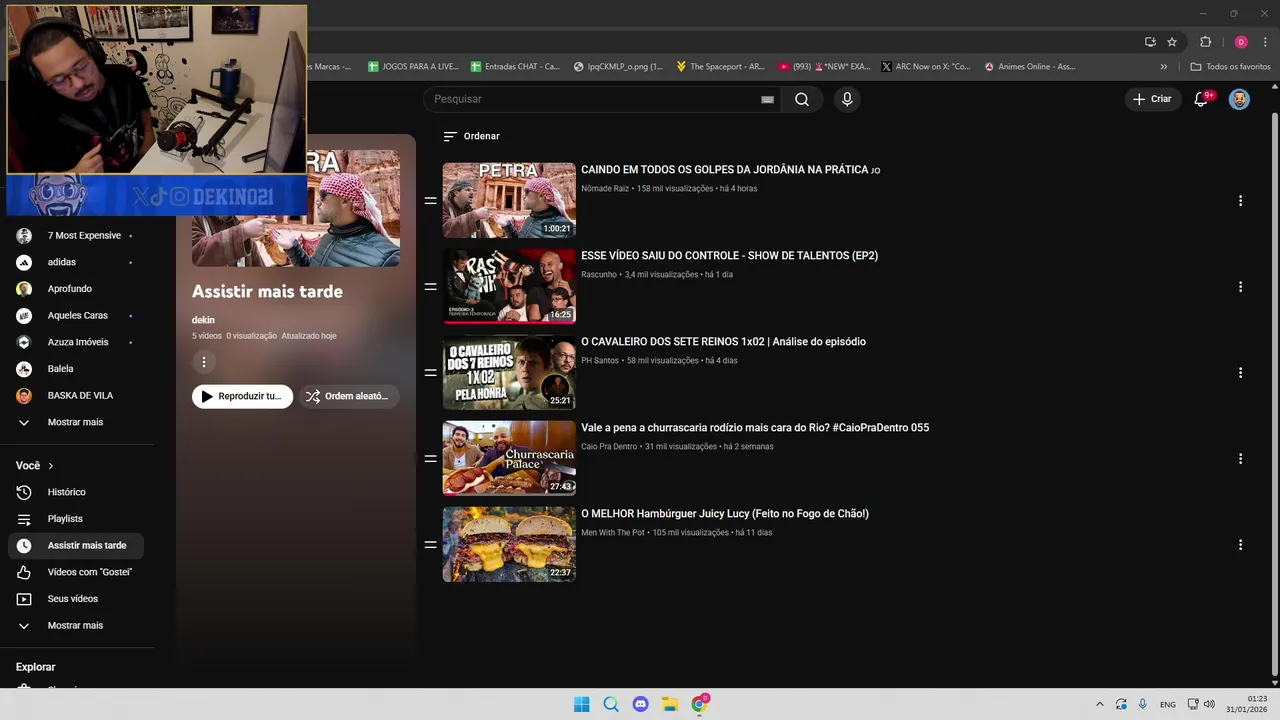The width and height of the screenshot is (1280, 720).
Task: Grab reorder handle of Juicy Lucy video
Action: click(430, 545)
